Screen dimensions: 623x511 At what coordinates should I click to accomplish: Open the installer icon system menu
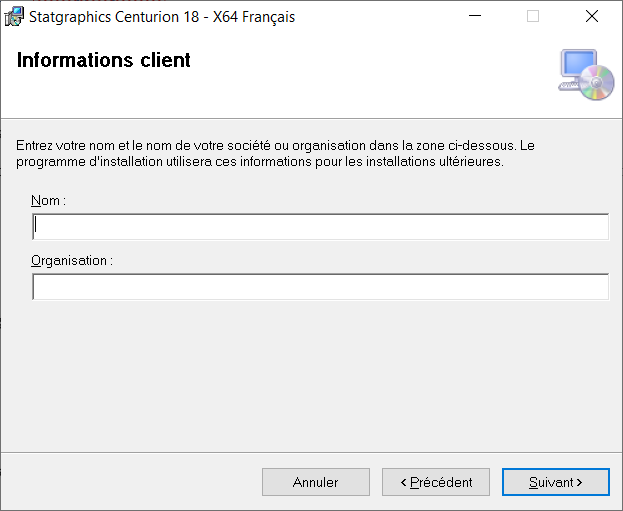14,17
